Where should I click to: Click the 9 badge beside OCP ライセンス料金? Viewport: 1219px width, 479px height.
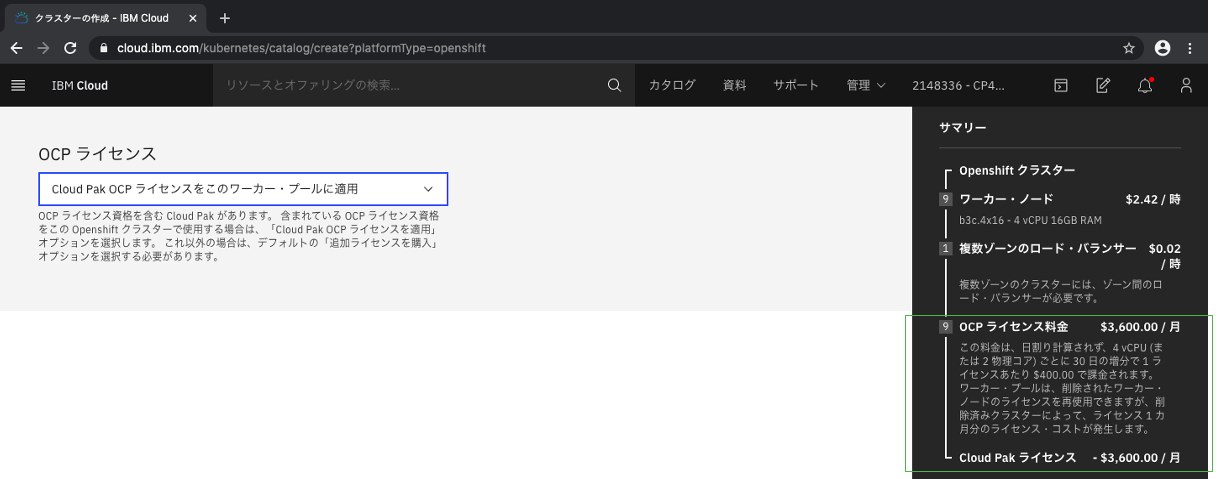click(946, 326)
